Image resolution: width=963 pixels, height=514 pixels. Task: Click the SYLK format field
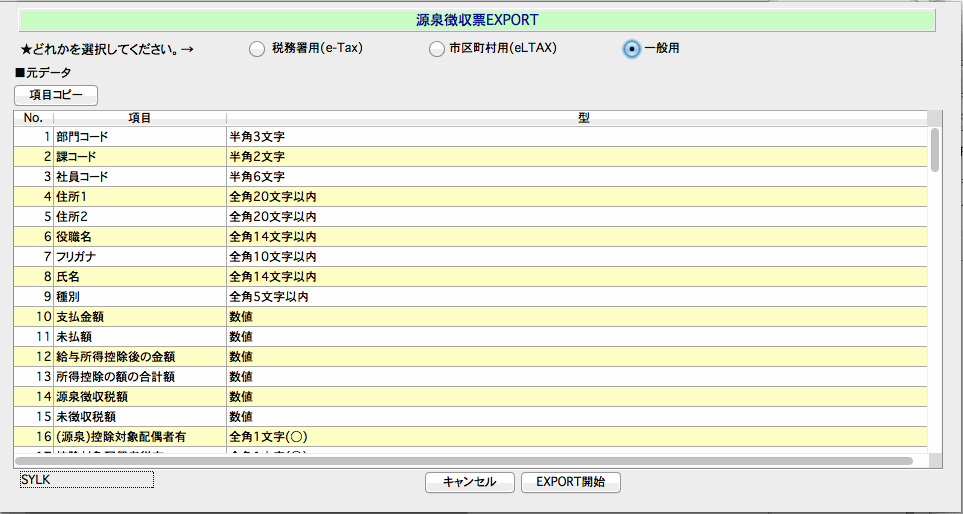pos(87,480)
